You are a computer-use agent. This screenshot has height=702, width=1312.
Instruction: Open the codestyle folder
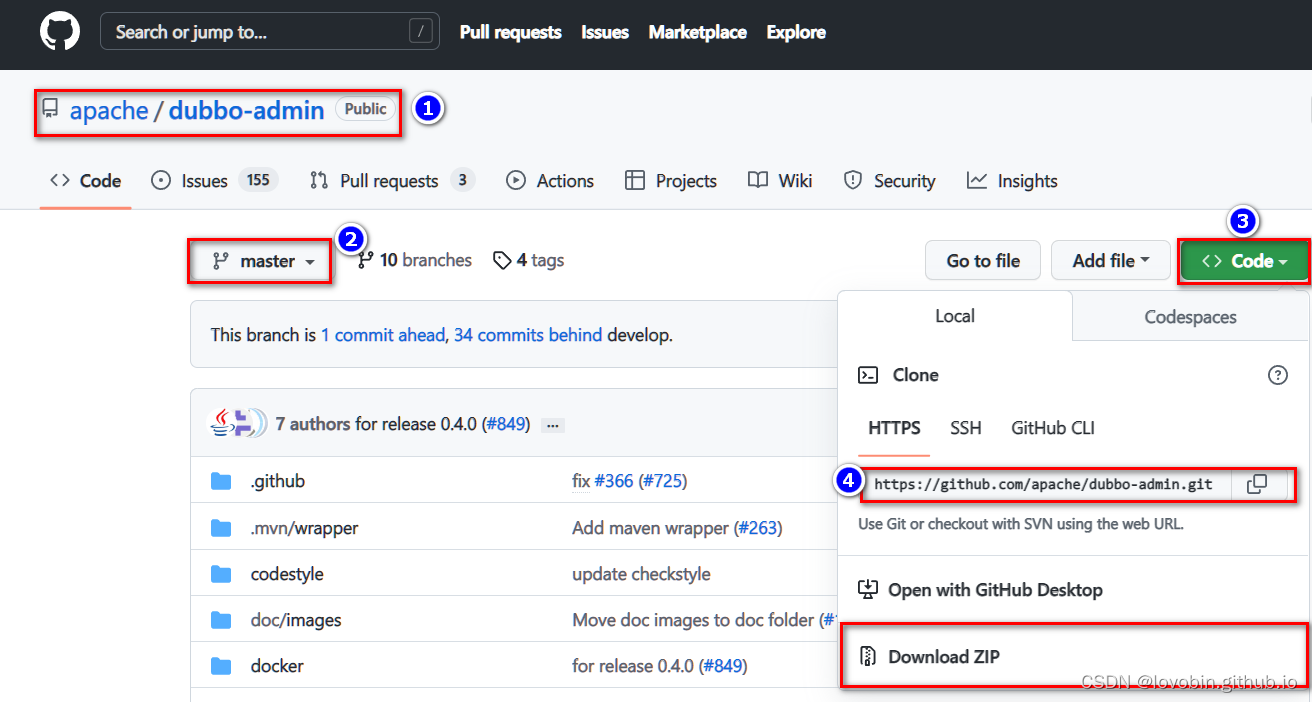tap(287, 574)
